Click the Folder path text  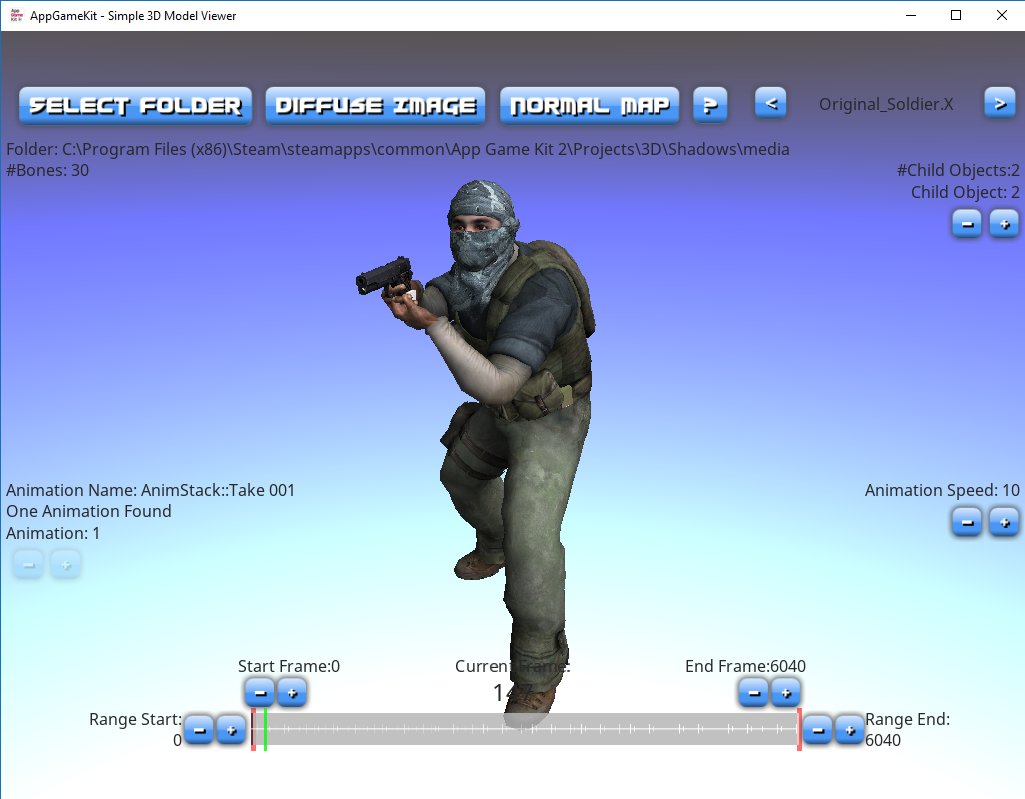pyautogui.click(x=397, y=150)
